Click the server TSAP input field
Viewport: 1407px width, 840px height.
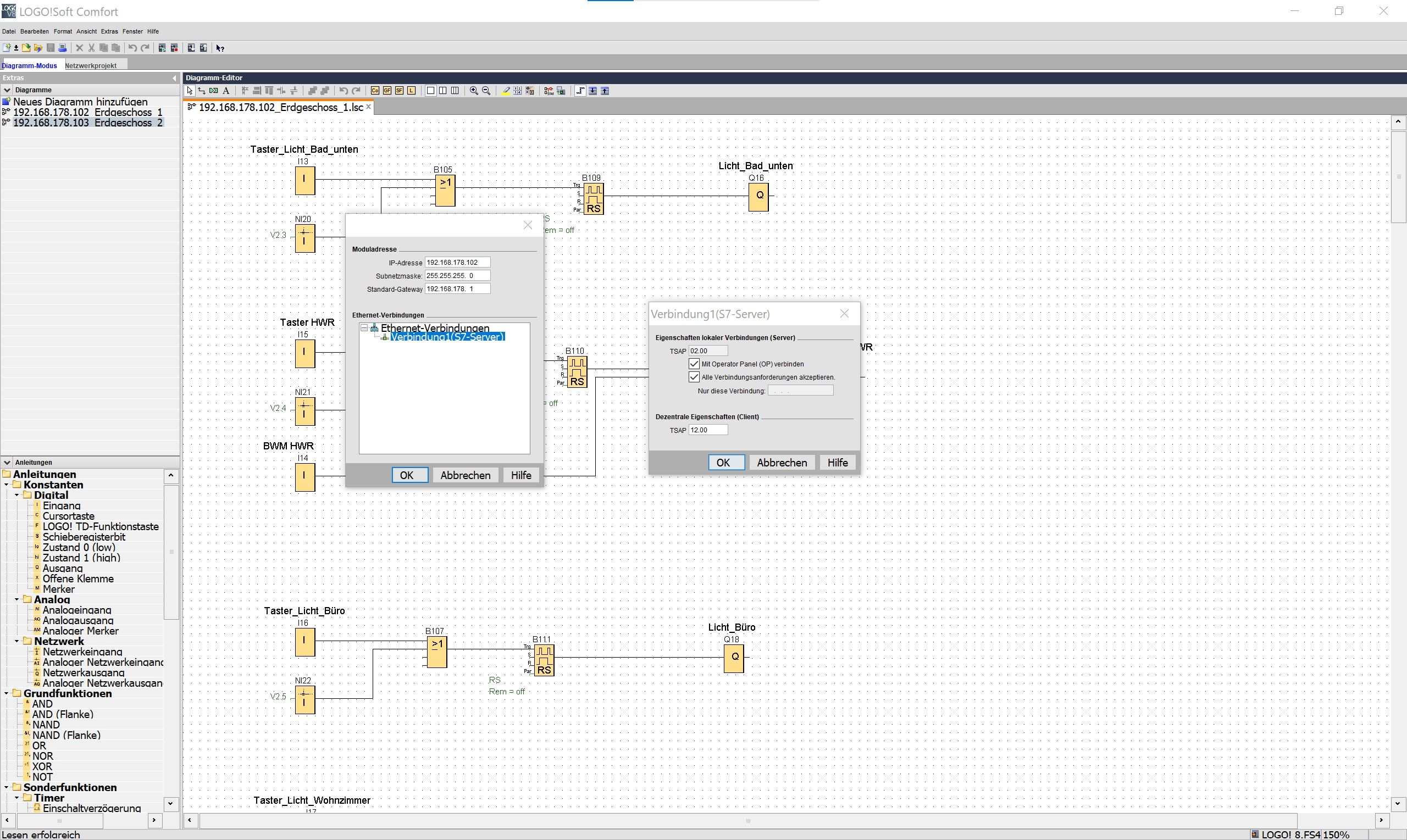pyautogui.click(x=708, y=351)
